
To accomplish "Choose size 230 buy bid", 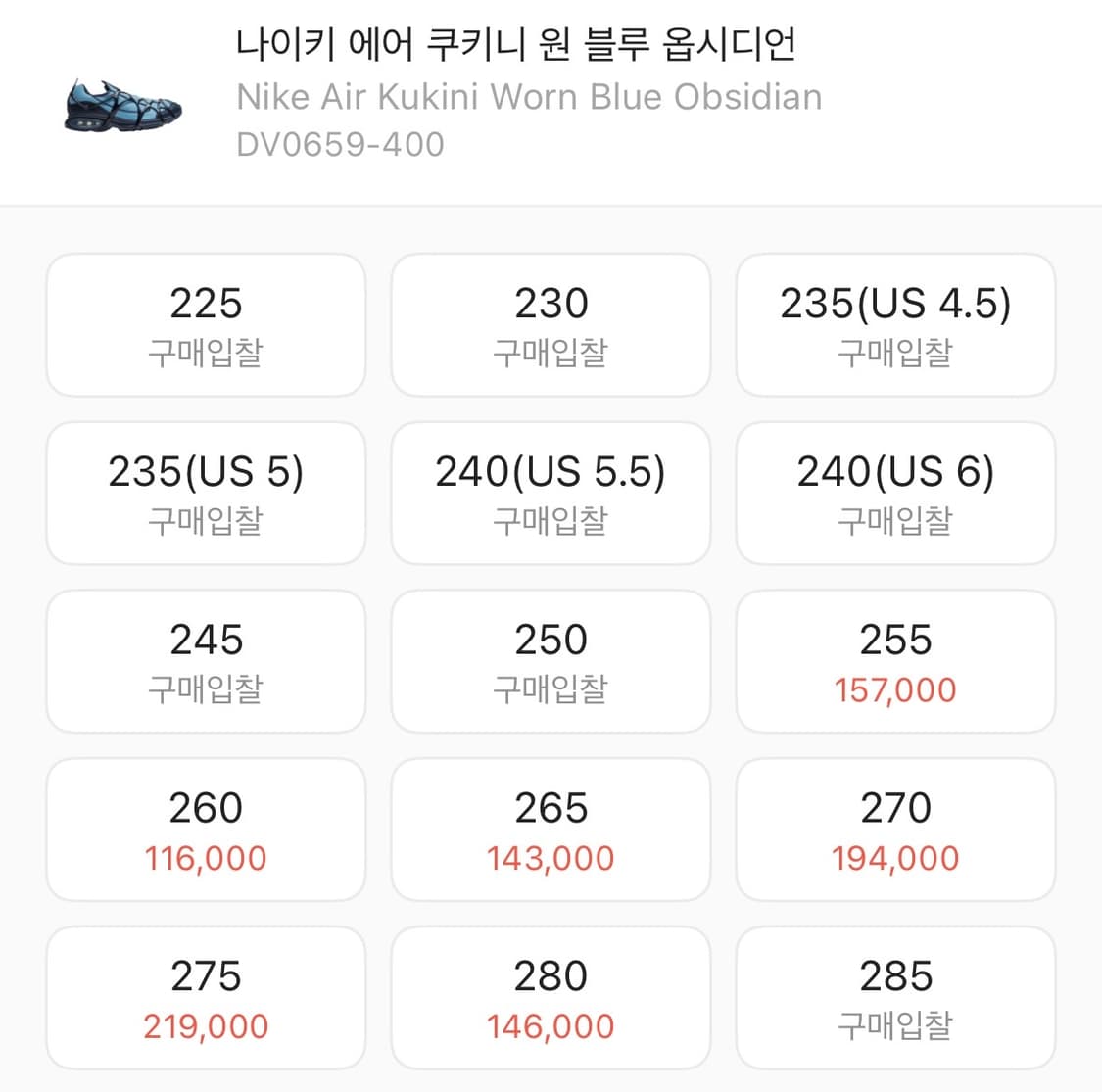I will pos(551,324).
